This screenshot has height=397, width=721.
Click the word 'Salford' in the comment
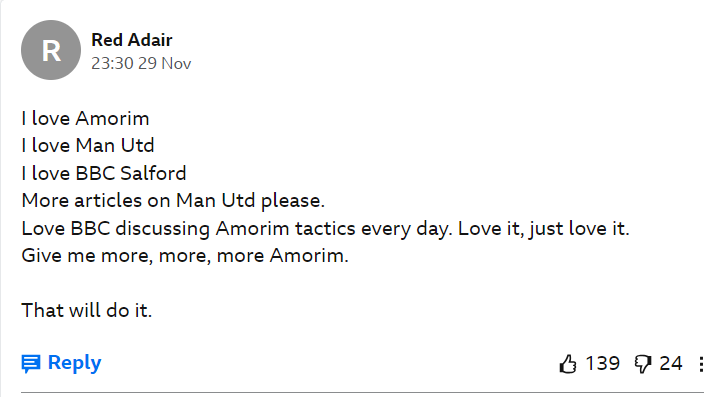153,173
